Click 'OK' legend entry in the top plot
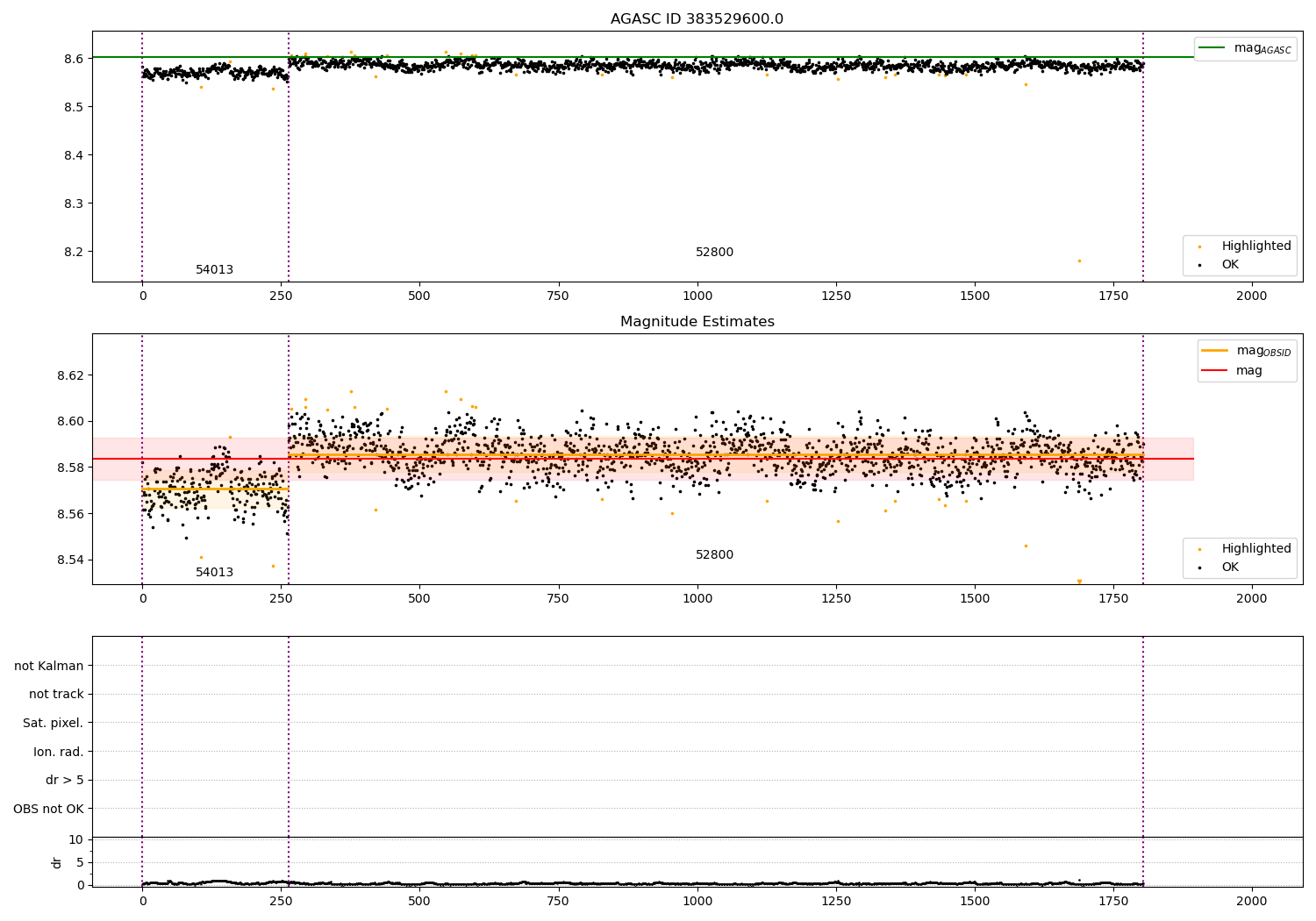Viewport: 1316px width, 921px height. [1230, 265]
